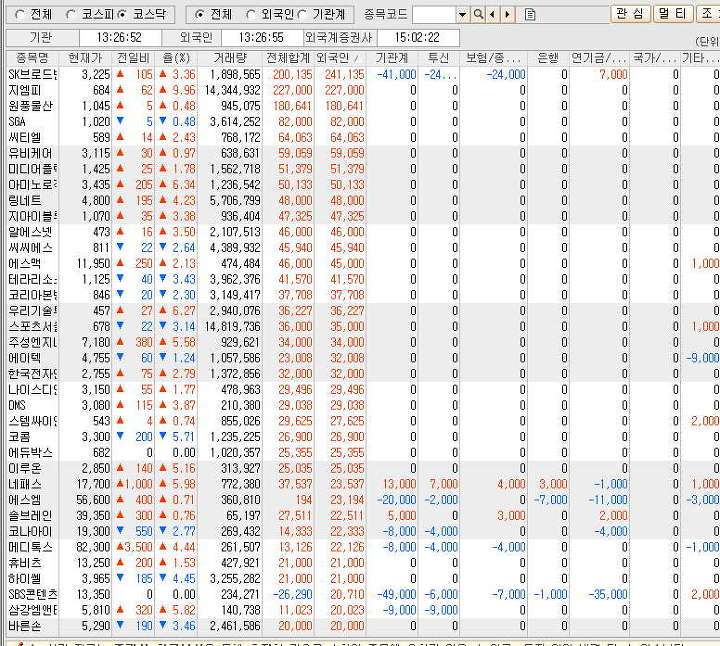Focus the 종목코드 input field
This screenshot has height=646, width=720.
point(434,15)
